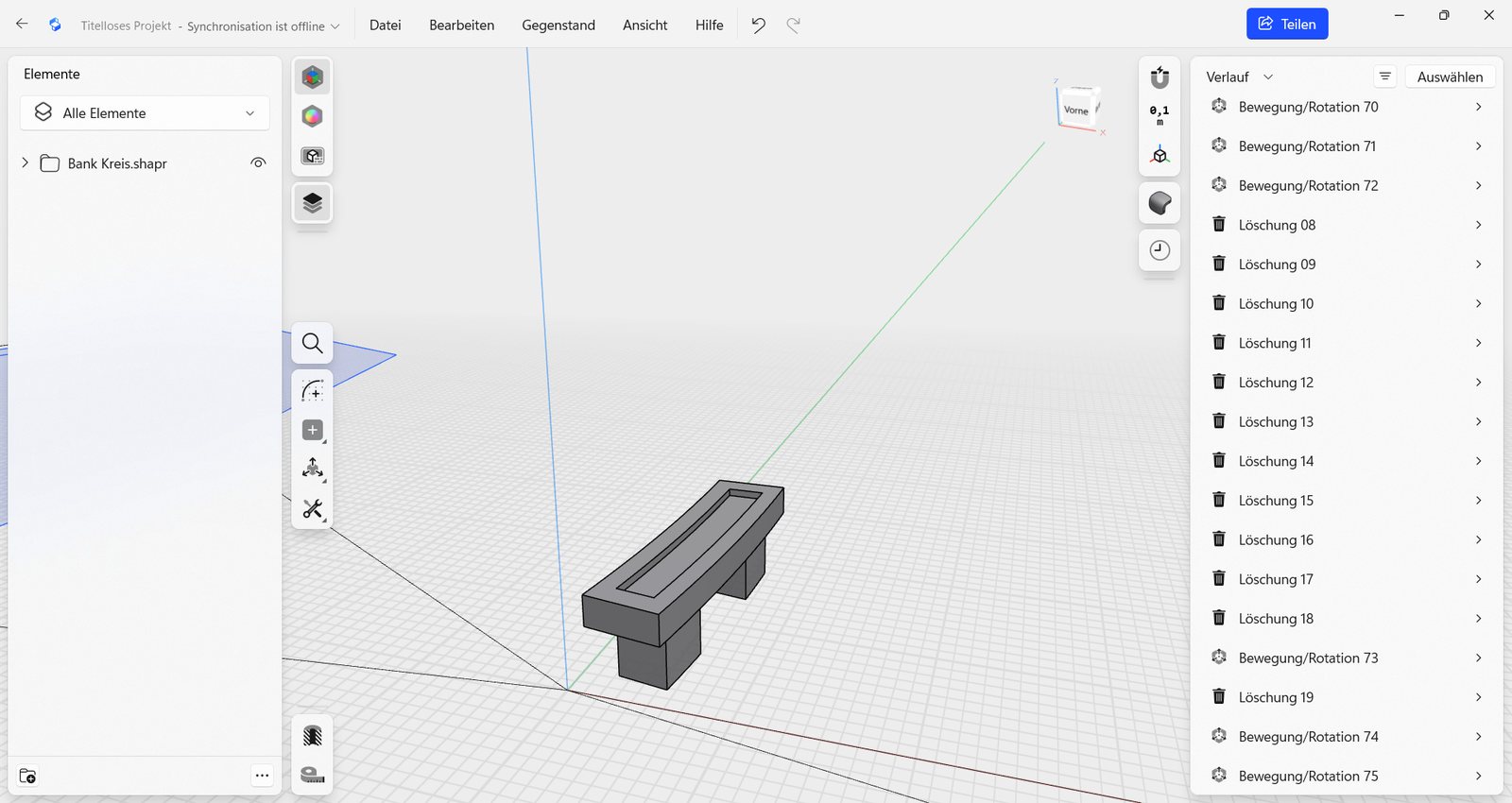The height and width of the screenshot is (803, 1512).
Task: Select the Bewegung/Rotation 72 history step
Action: click(1347, 185)
